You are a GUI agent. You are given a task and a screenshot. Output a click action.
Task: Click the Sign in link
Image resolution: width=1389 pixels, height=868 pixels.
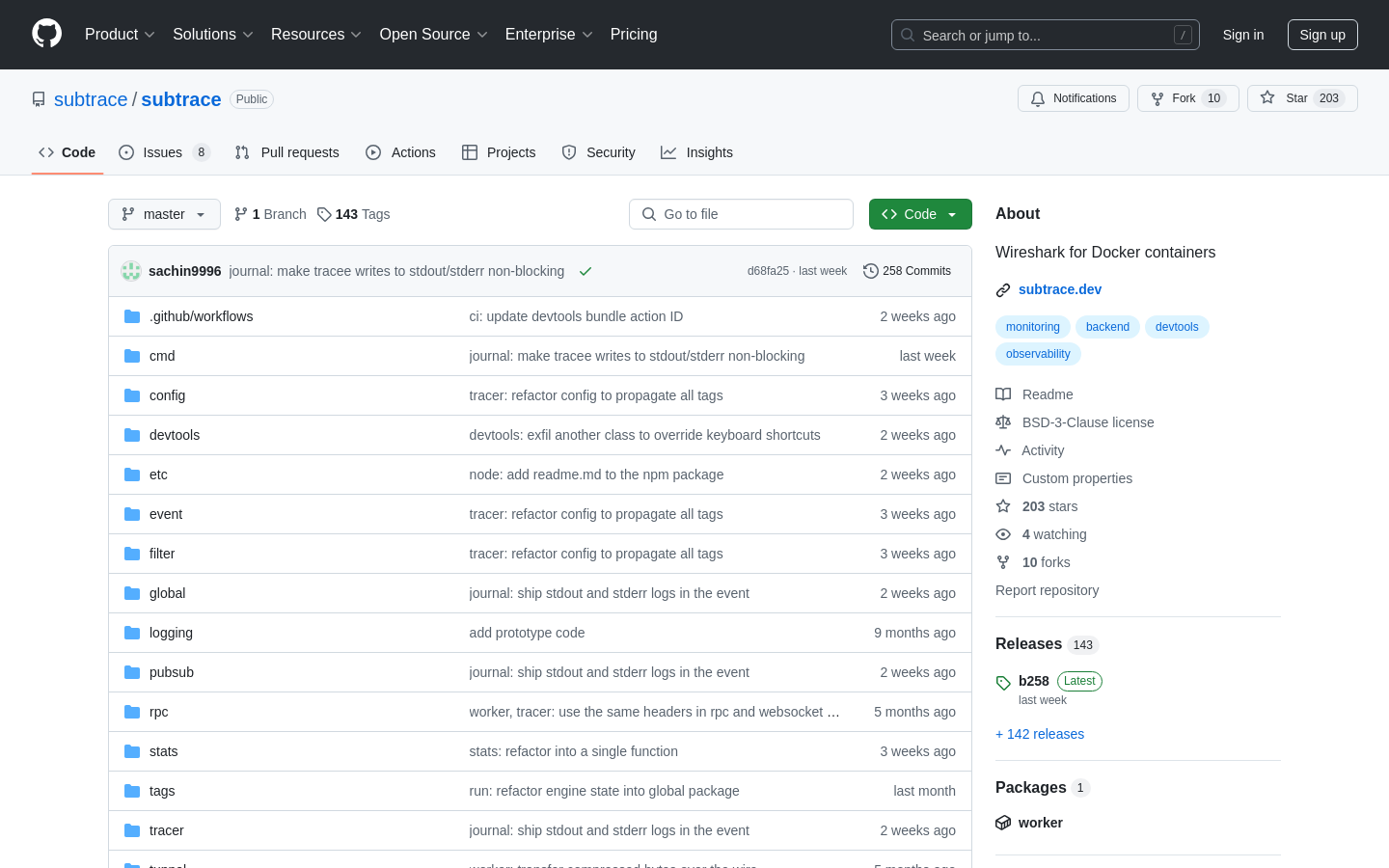click(x=1242, y=35)
